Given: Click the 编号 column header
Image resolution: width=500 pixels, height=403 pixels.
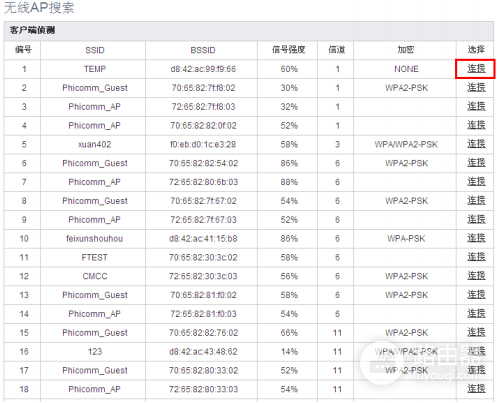Looking at the screenshot, I should click(23, 50).
